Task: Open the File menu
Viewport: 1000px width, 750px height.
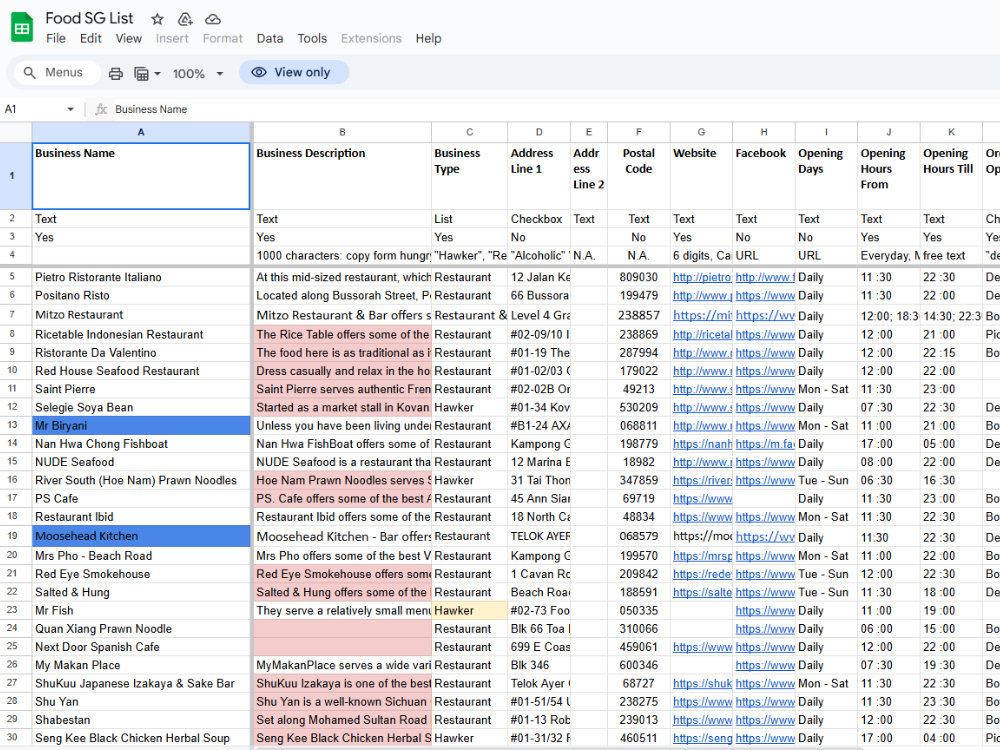Action: click(x=55, y=38)
